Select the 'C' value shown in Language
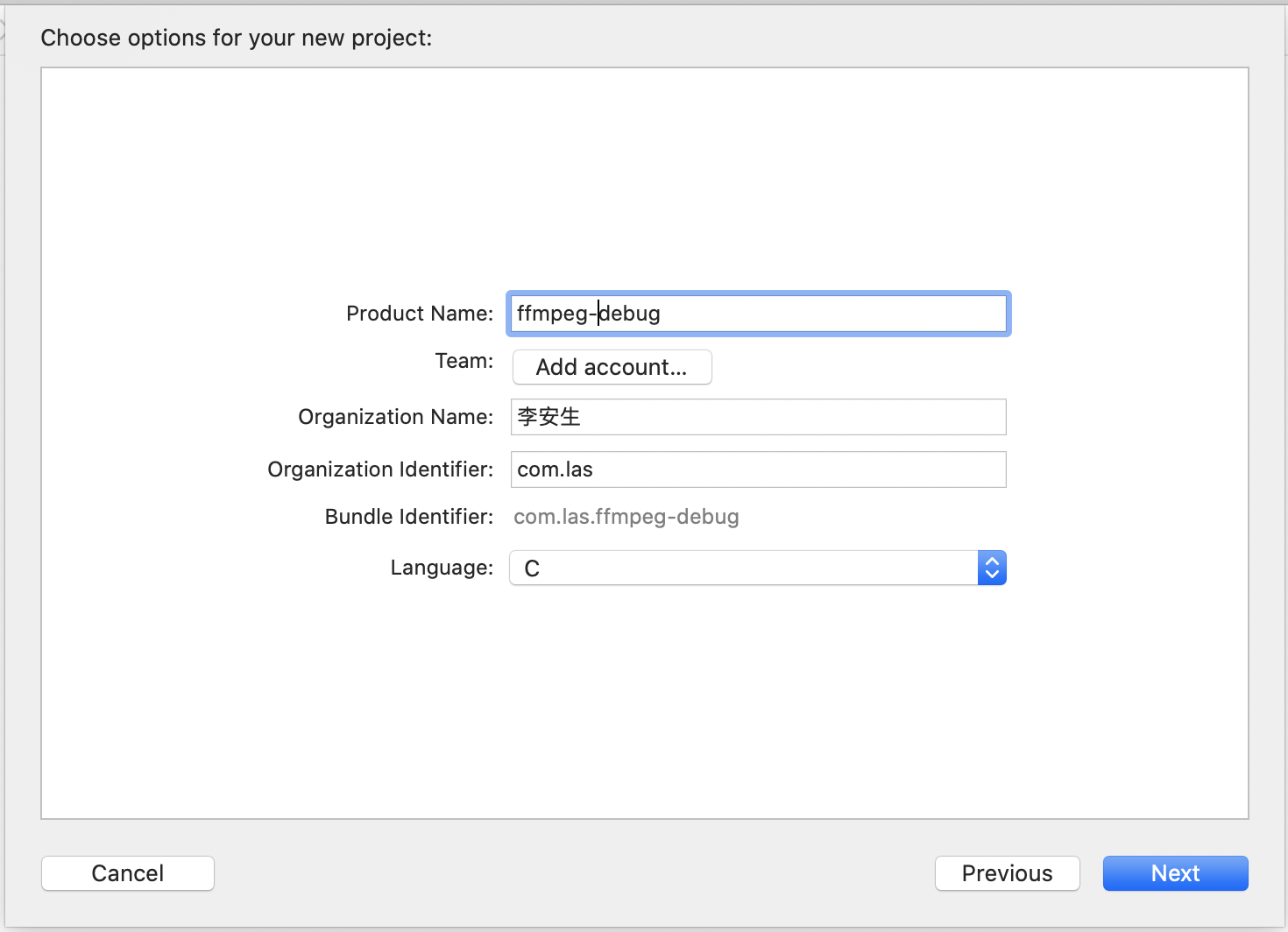Viewport: 1288px width, 932px height. (x=532, y=568)
